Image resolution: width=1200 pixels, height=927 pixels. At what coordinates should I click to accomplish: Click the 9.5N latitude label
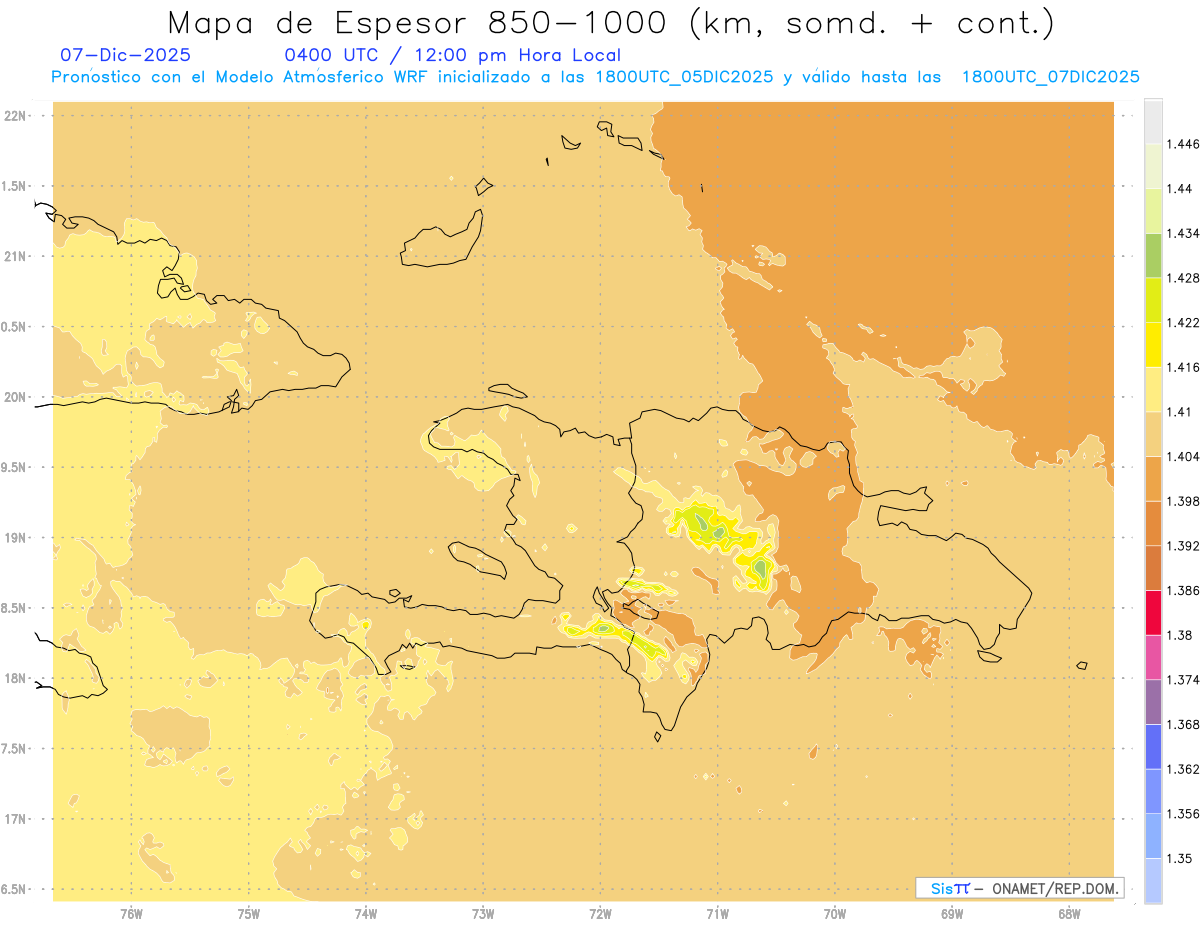[14, 468]
